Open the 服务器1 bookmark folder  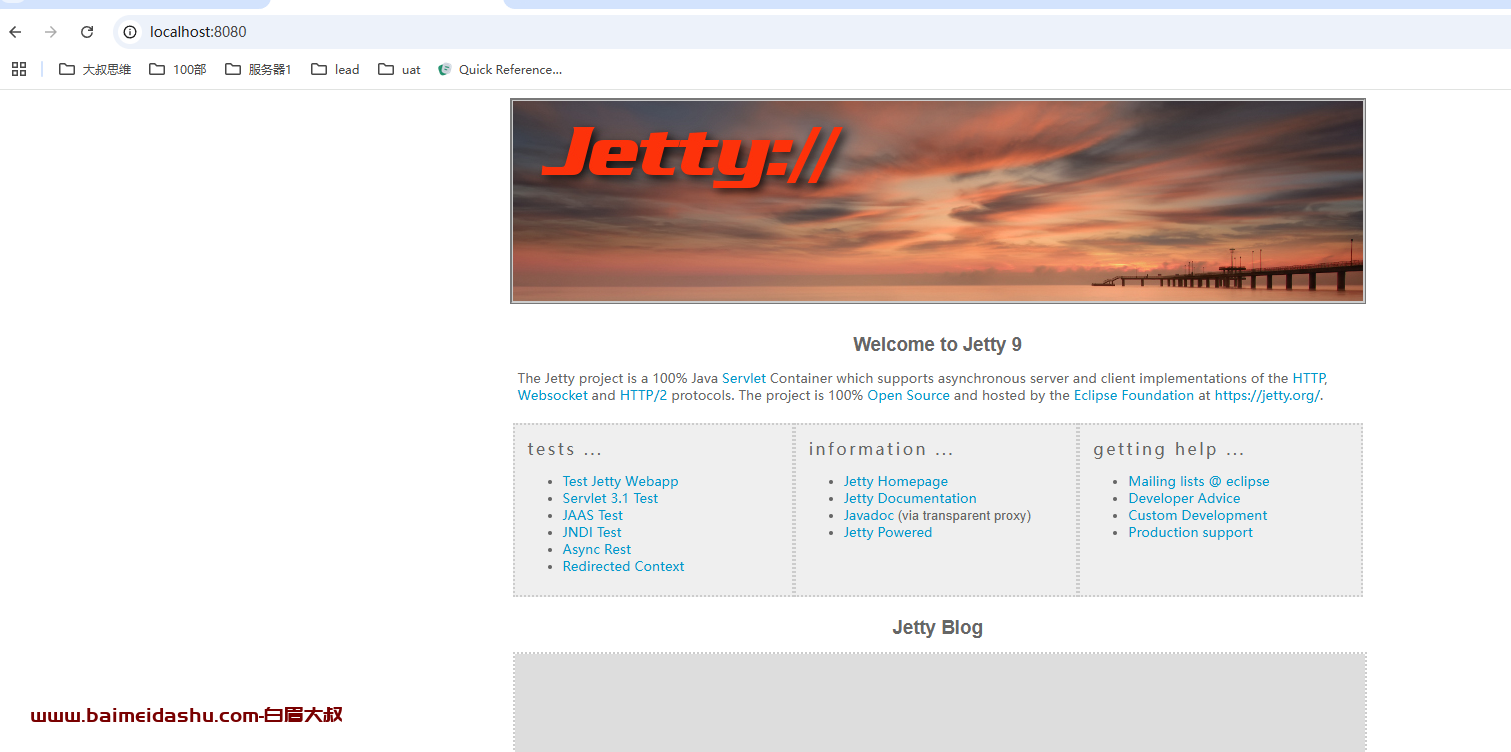[x=258, y=69]
